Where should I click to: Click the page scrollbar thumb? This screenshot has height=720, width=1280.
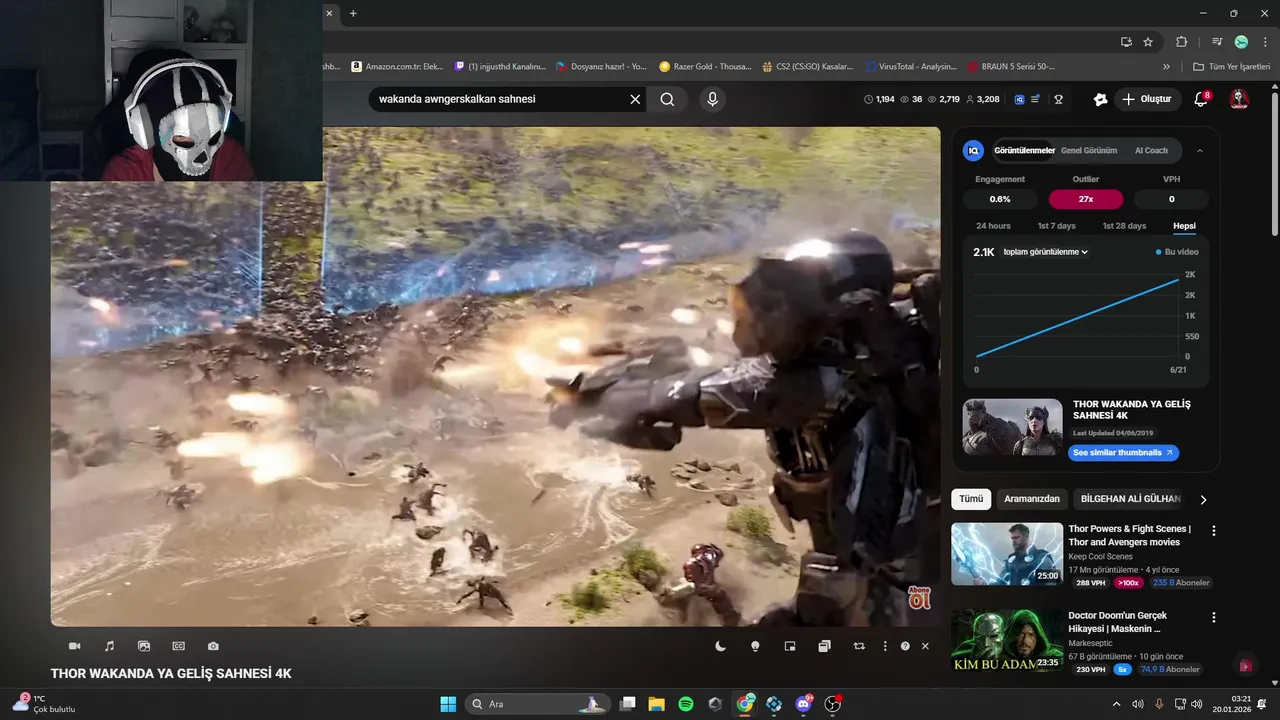coord(1274,165)
